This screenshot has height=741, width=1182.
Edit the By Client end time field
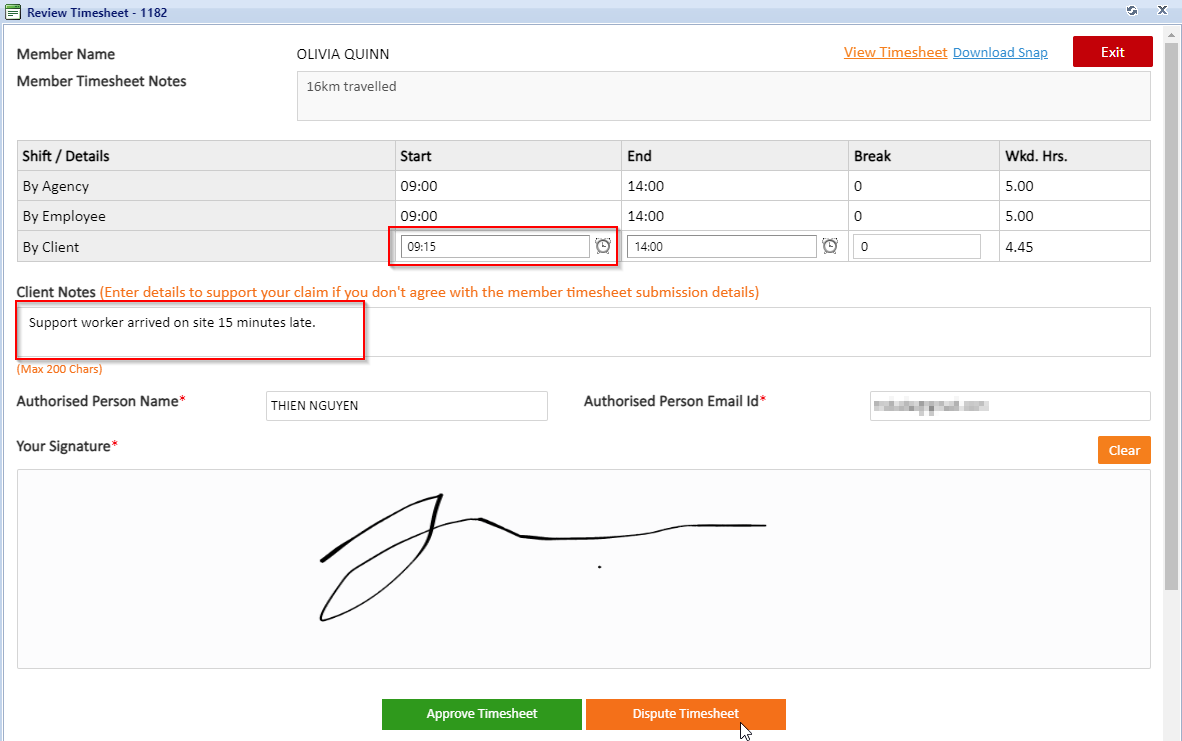coord(721,246)
